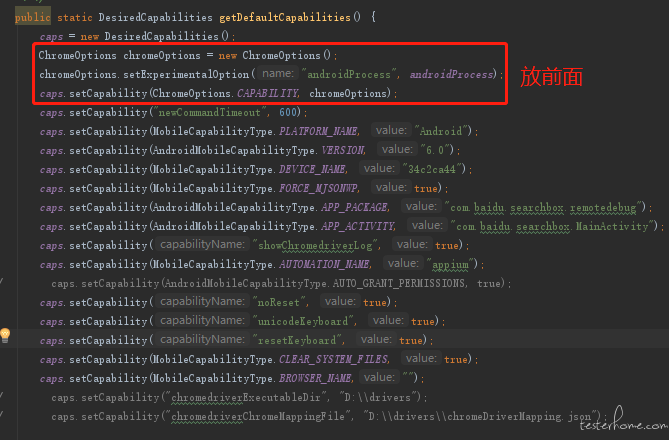Screen dimensions: 669x440
Task: Click the "newCommandTimeout" string
Action: tap(211, 112)
